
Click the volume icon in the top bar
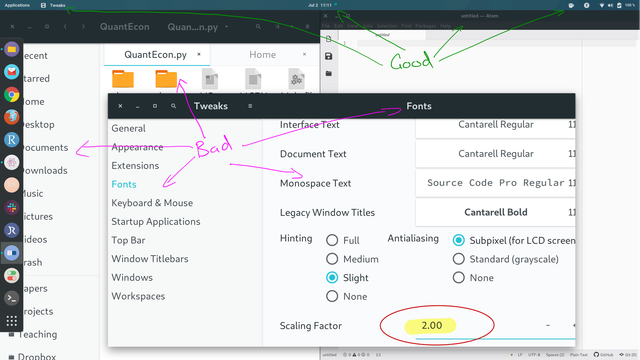coord(610,5)
